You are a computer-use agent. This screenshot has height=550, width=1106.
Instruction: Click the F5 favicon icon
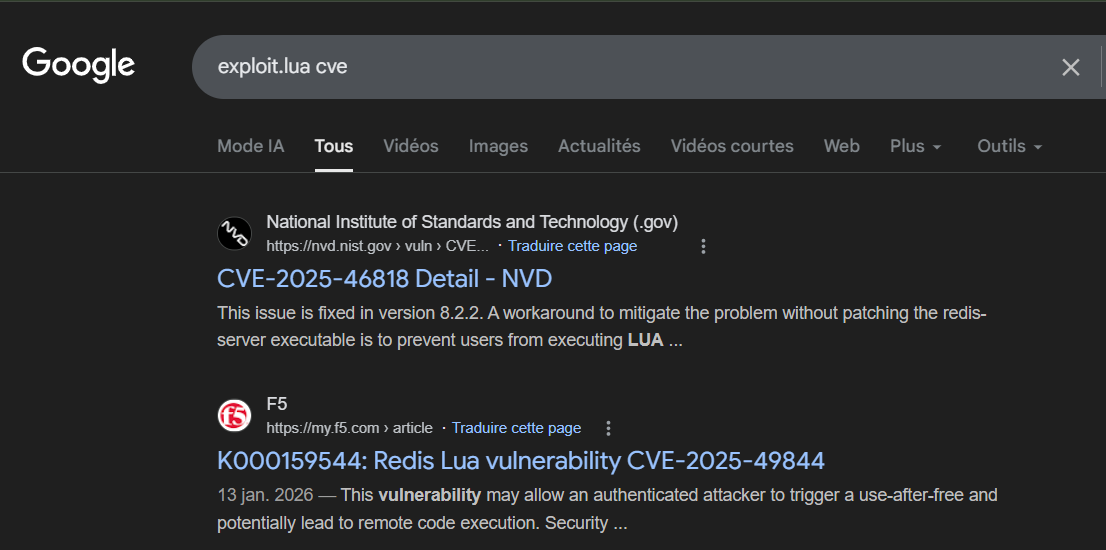[234, 415]
